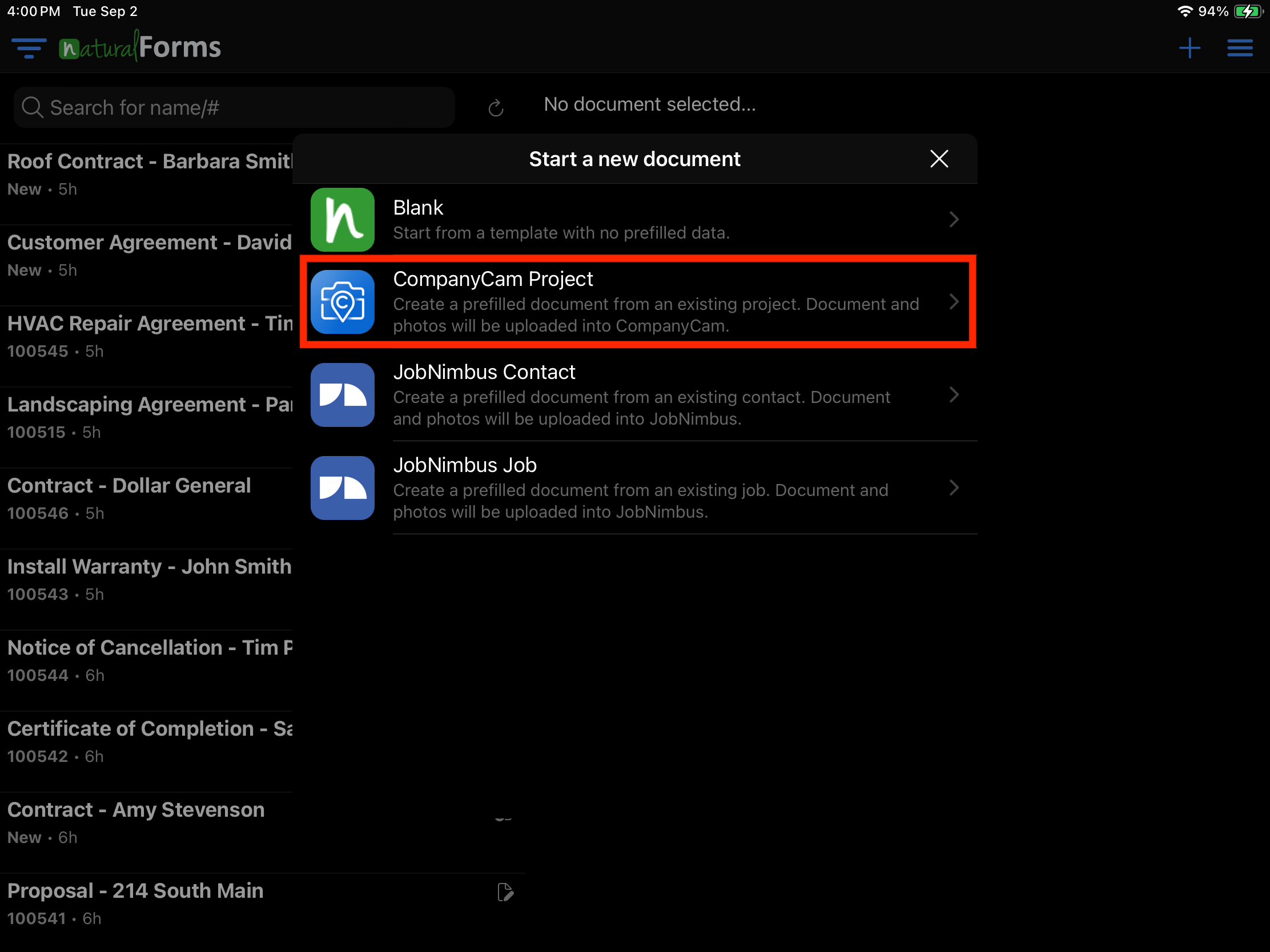Tap the JobNimbus Contact icon
Screen dimensions: 1270x952
click(342, 395)
